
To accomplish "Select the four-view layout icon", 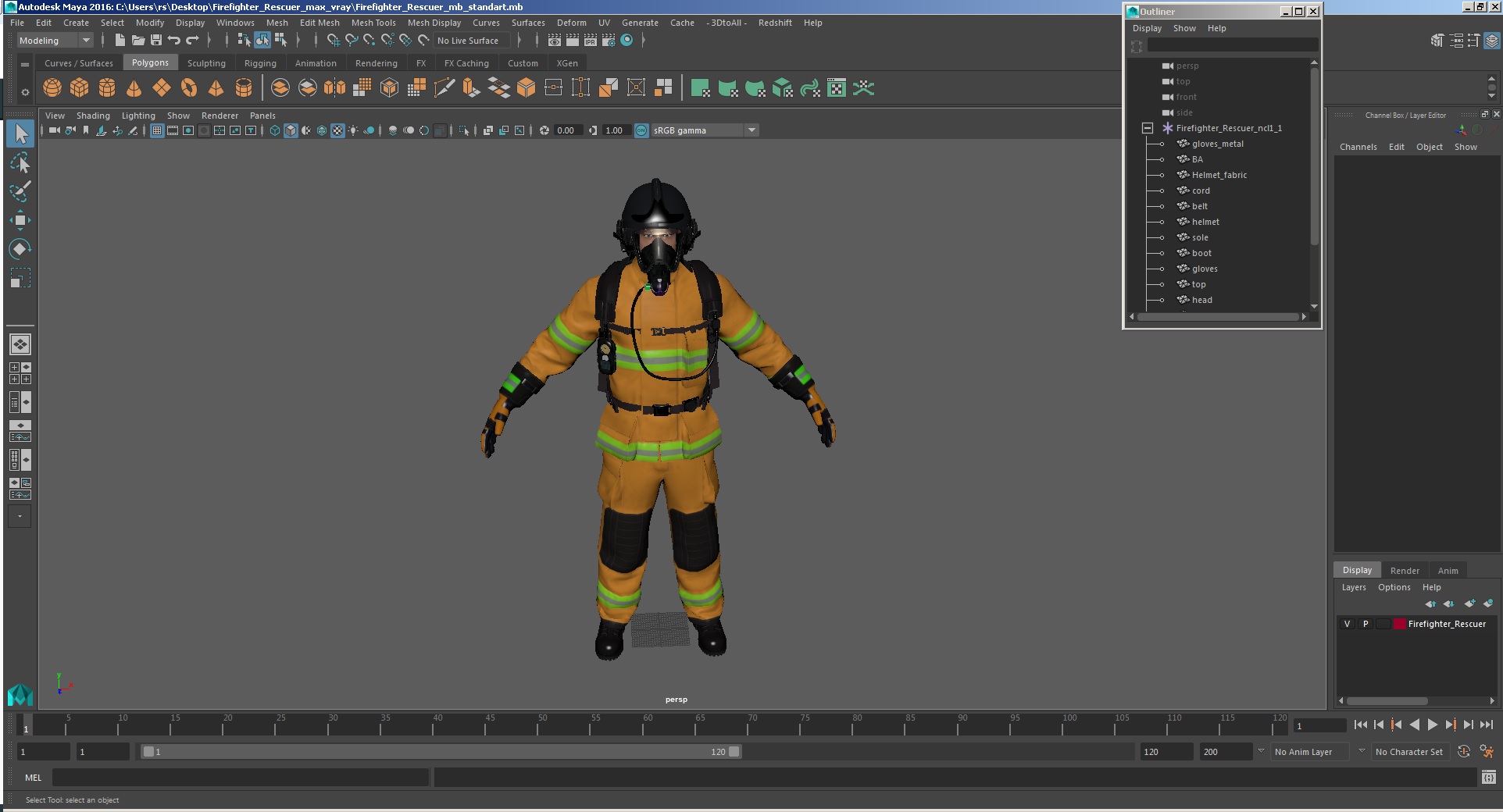I will tap(20, 373).
